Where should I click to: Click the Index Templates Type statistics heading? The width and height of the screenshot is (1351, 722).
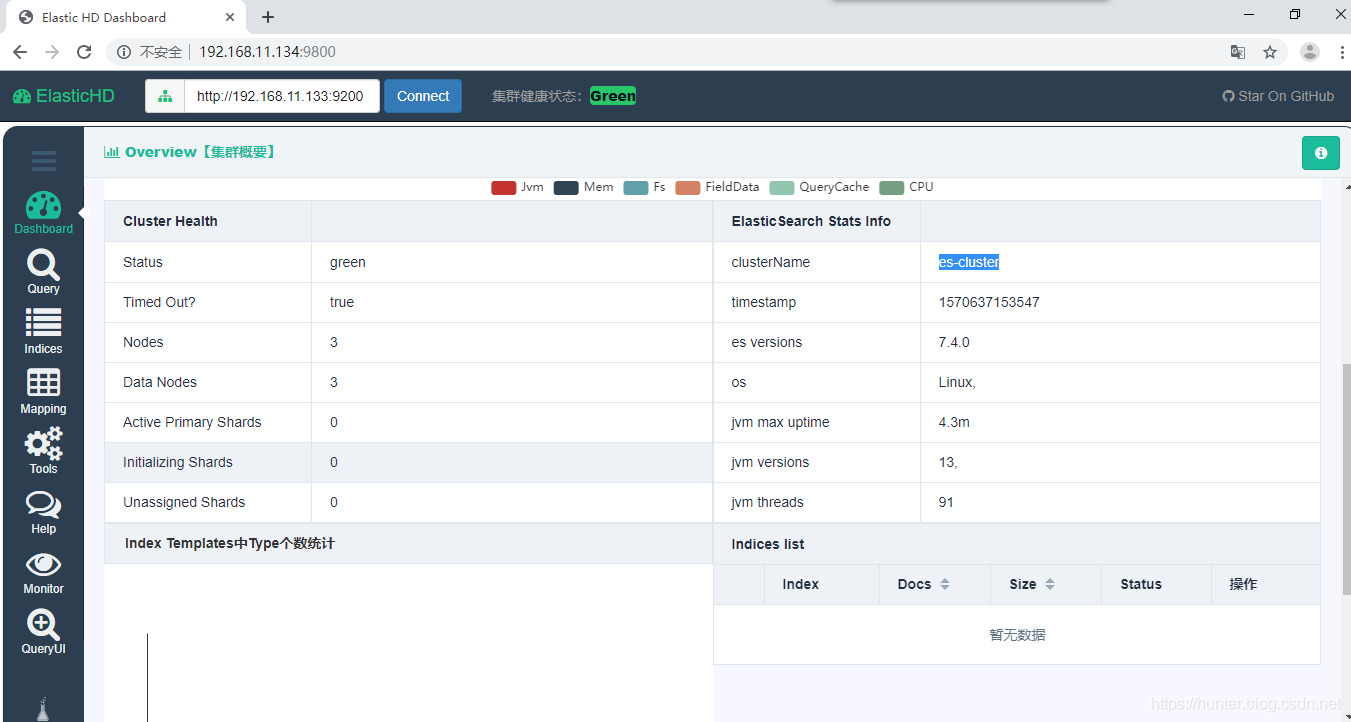[230, 543]
